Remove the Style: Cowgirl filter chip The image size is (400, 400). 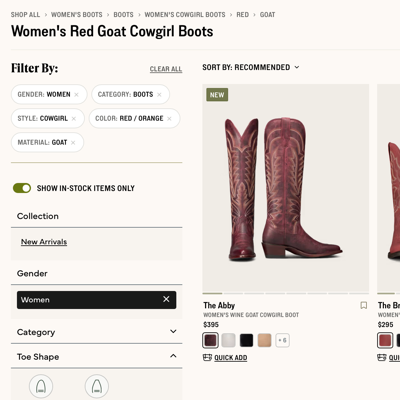(74, 119)
